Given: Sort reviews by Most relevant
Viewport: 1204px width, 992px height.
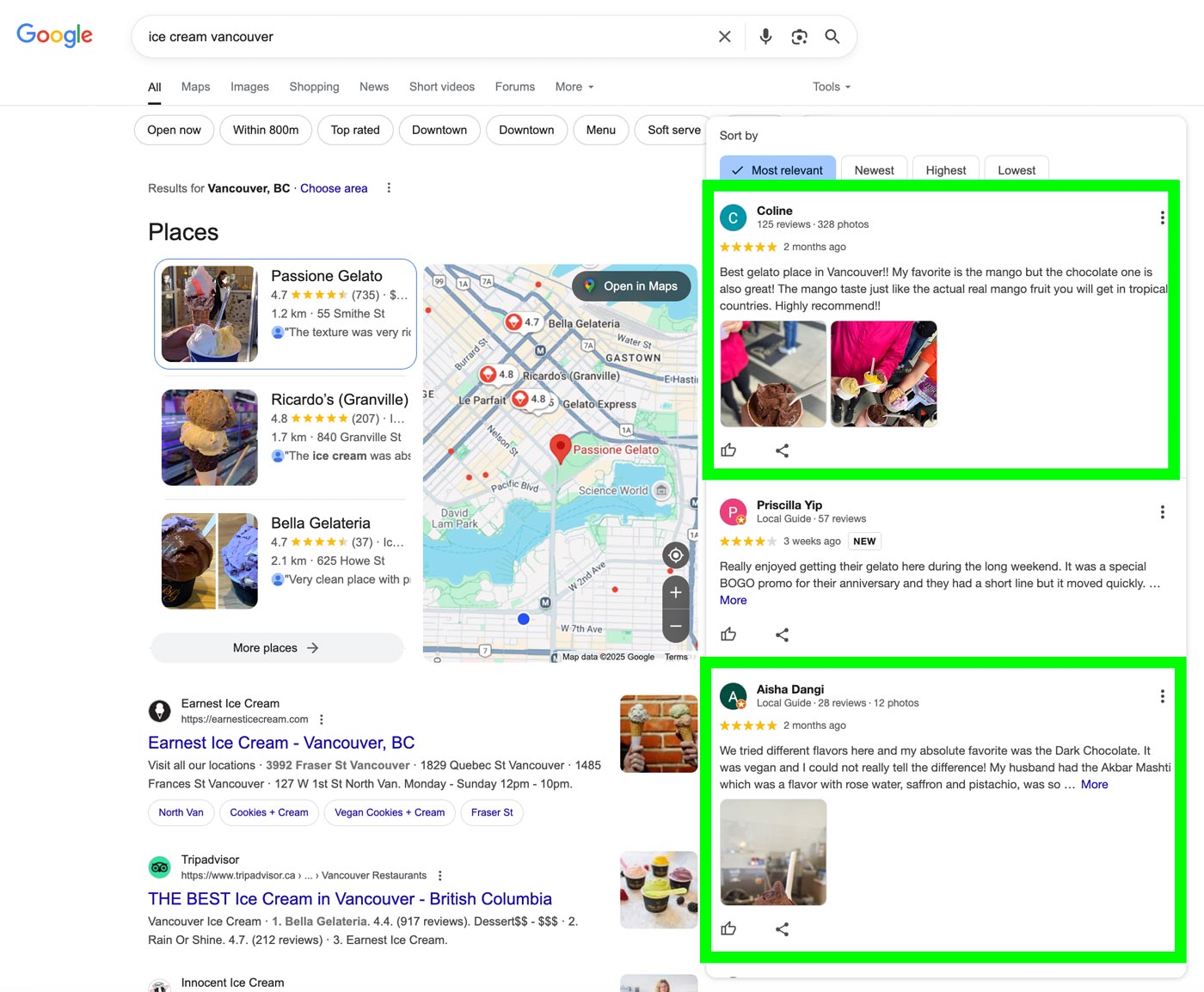Looking at the screenshot, I should coord(777,168).
